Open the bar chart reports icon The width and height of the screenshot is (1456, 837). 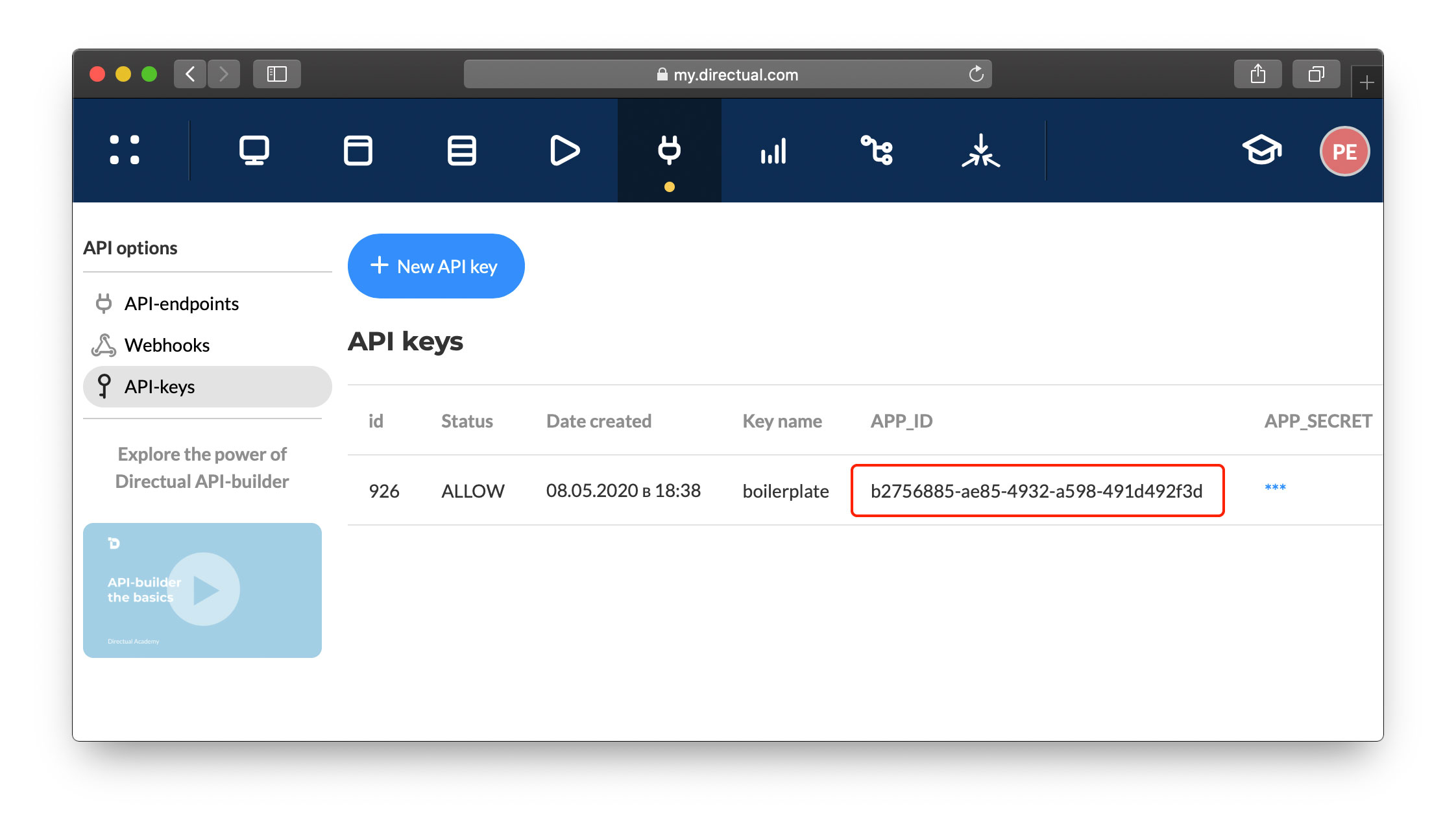(773, 151)
